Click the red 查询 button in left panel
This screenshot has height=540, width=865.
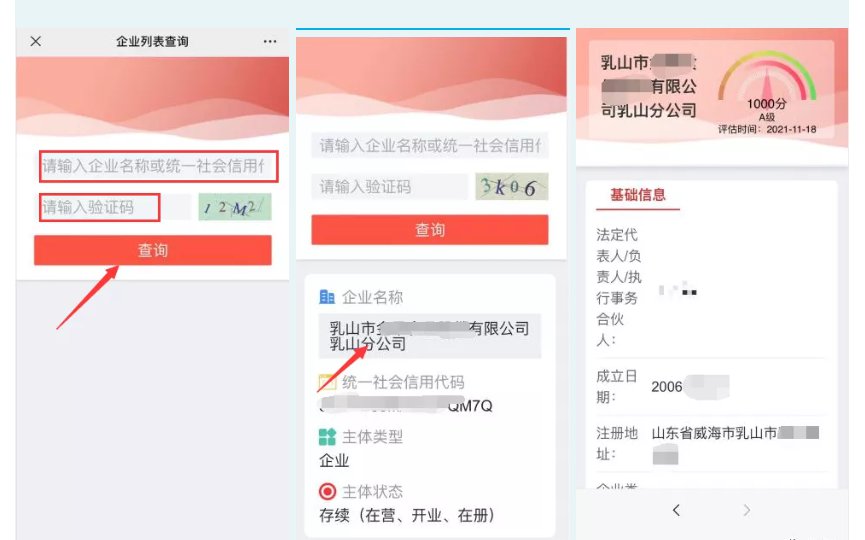click(153, 250)
